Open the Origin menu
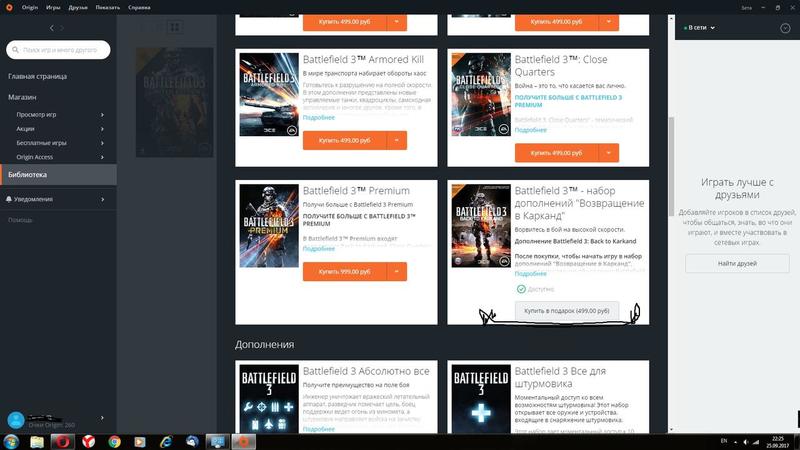This screenshot has height=450, width=800. tap(30, 7)
